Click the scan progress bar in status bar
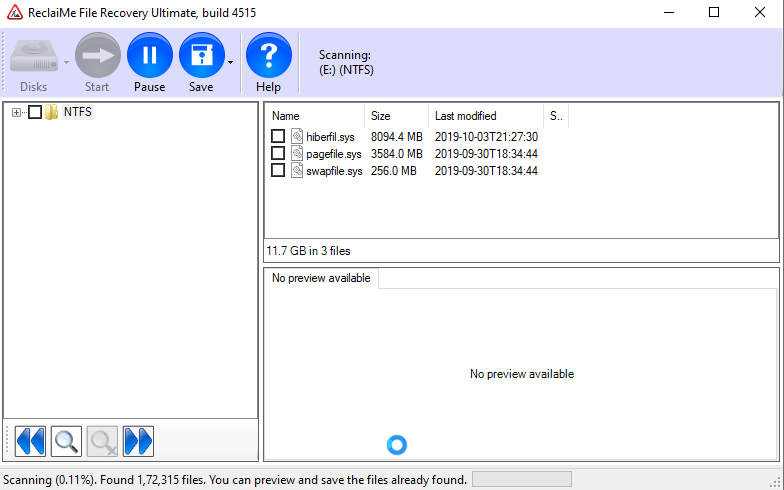Image resolution: width=784 pixels, height=490 pixels. pyautogui.click(x=522, y=479)
